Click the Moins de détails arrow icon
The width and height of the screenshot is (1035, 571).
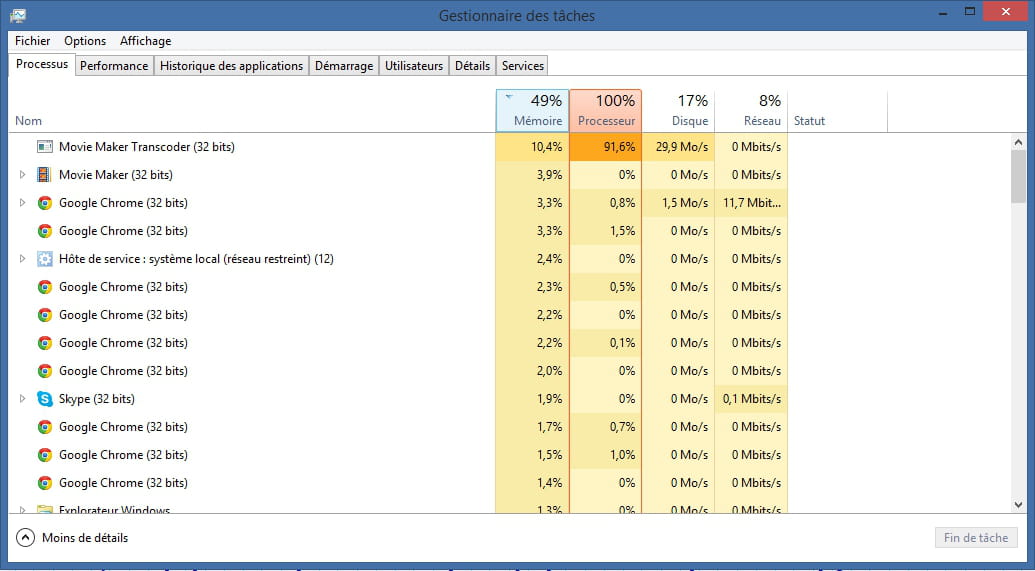(25, 538)
